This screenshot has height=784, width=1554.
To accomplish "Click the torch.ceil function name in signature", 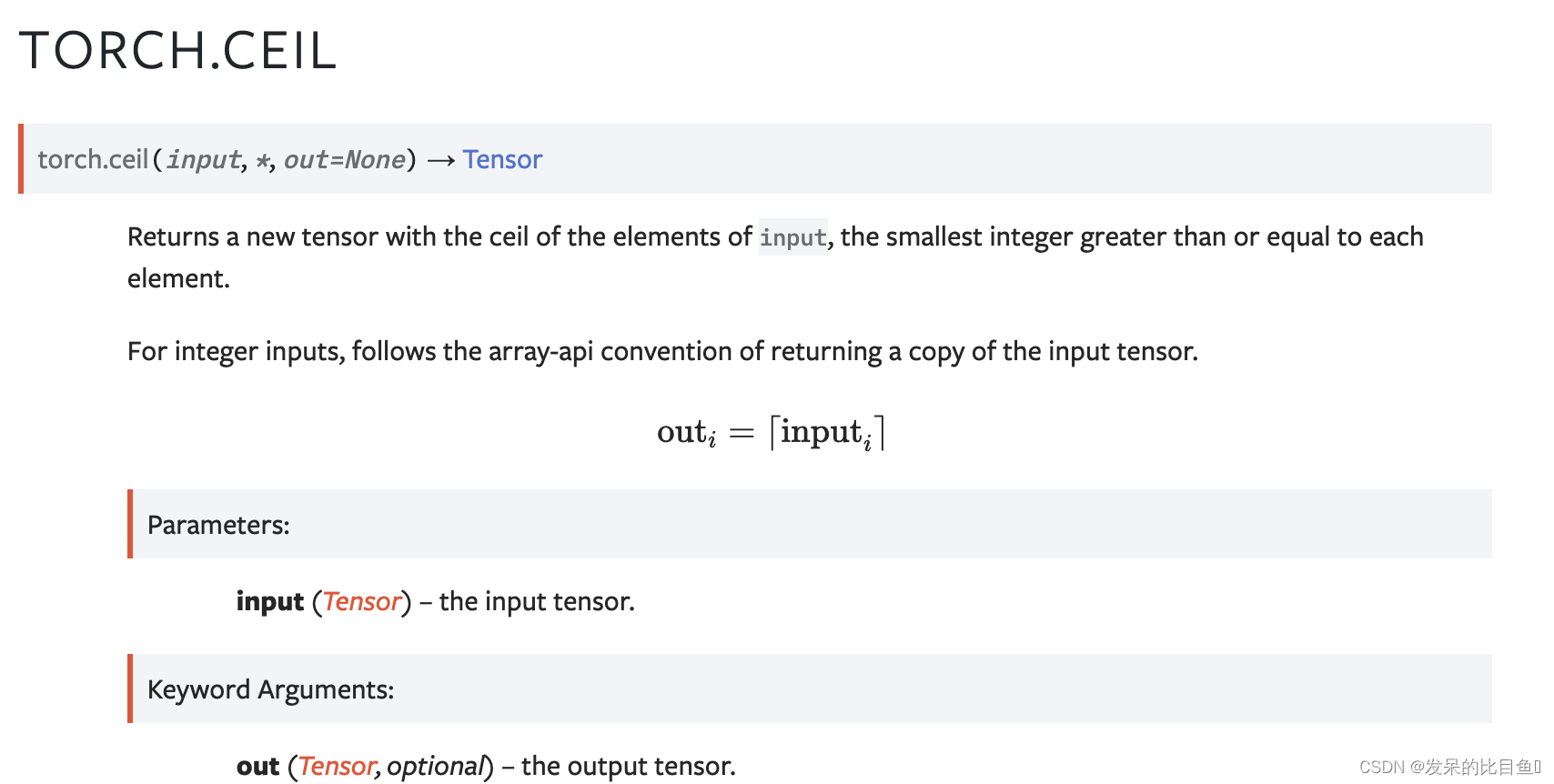I will point(93,159).
